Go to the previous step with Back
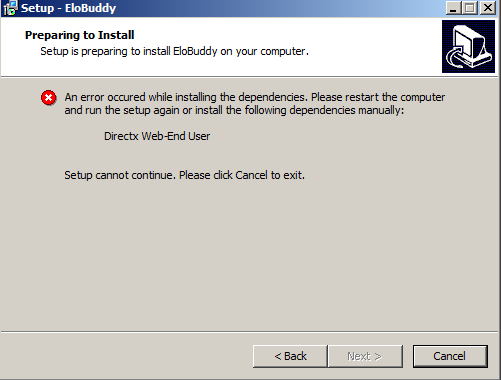The image size is (501, 380). tap(290, 356)
